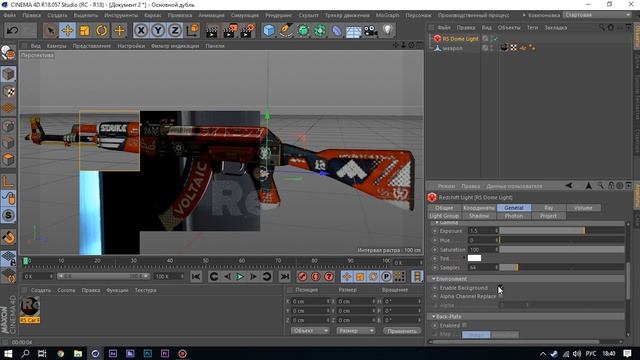
Task: Open the Edit Render Settings icon
Action: [247, 31]
